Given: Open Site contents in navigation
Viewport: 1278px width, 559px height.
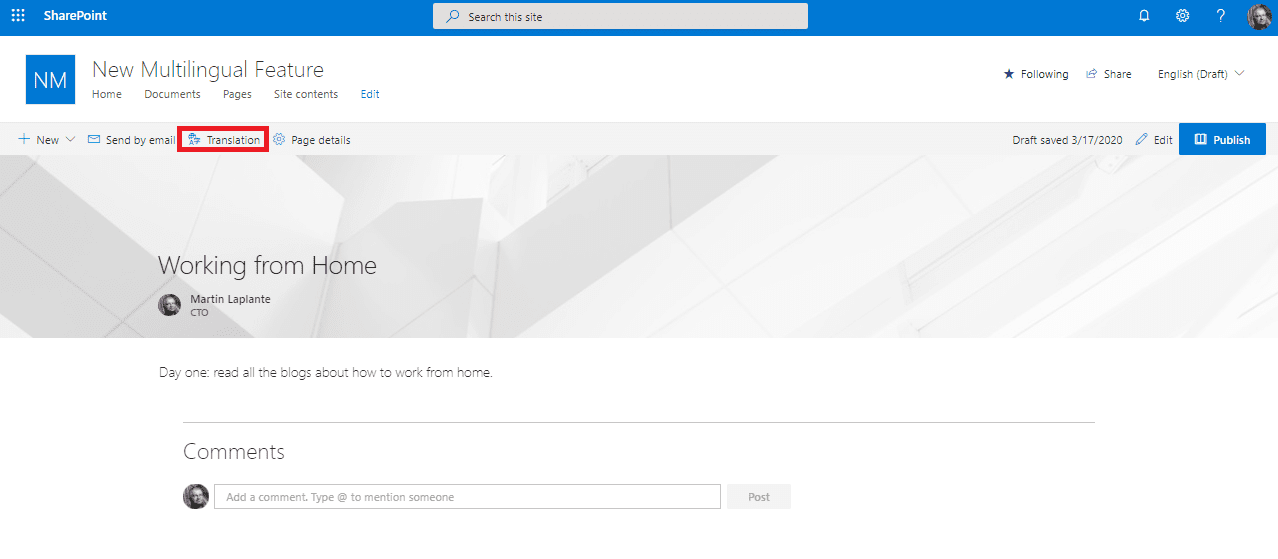Looking at the screenshot, I should (306, 94).
